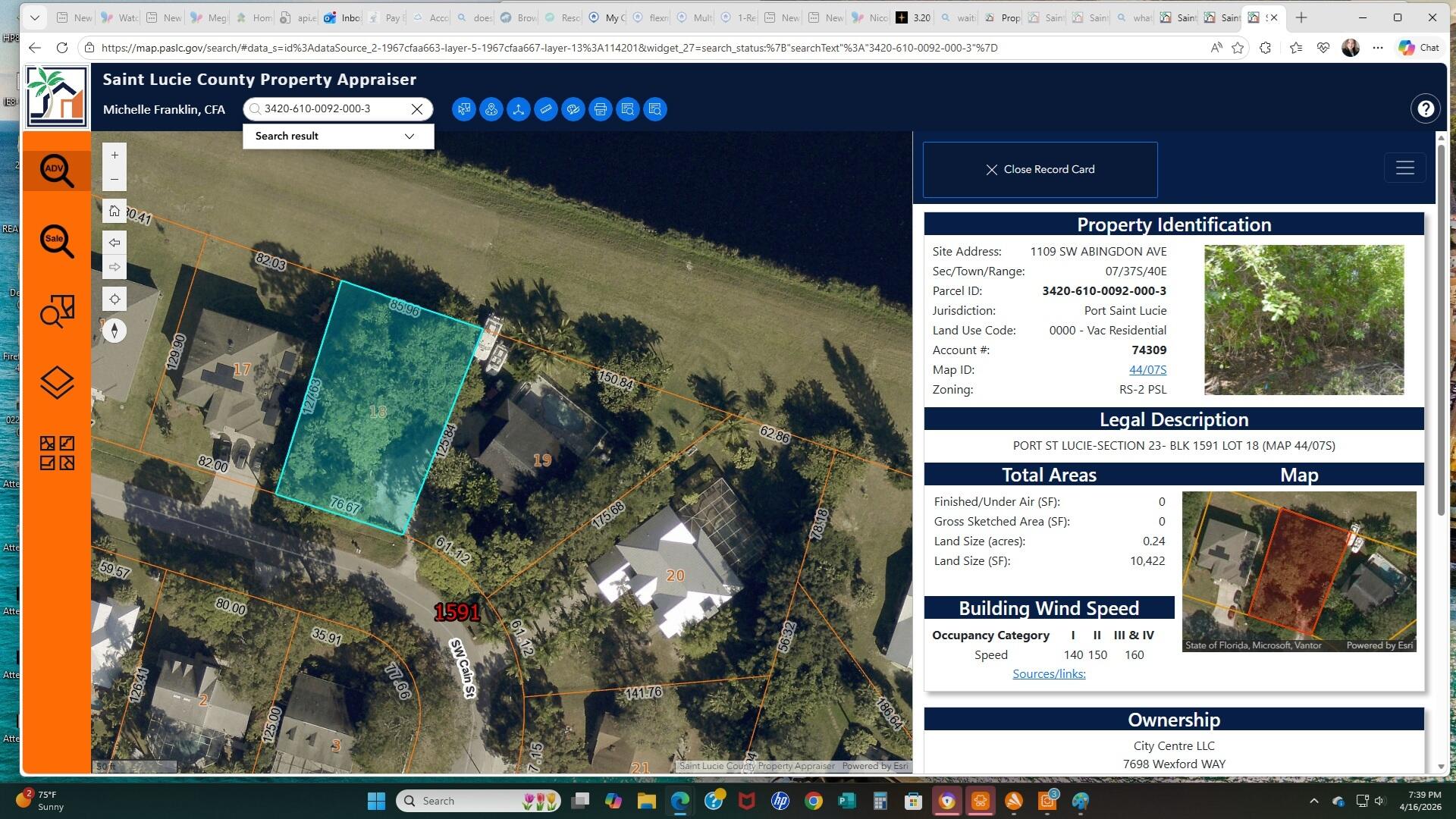1456x819 pixels.
Task: Click the map home extent button
Action: click(115, 211)
